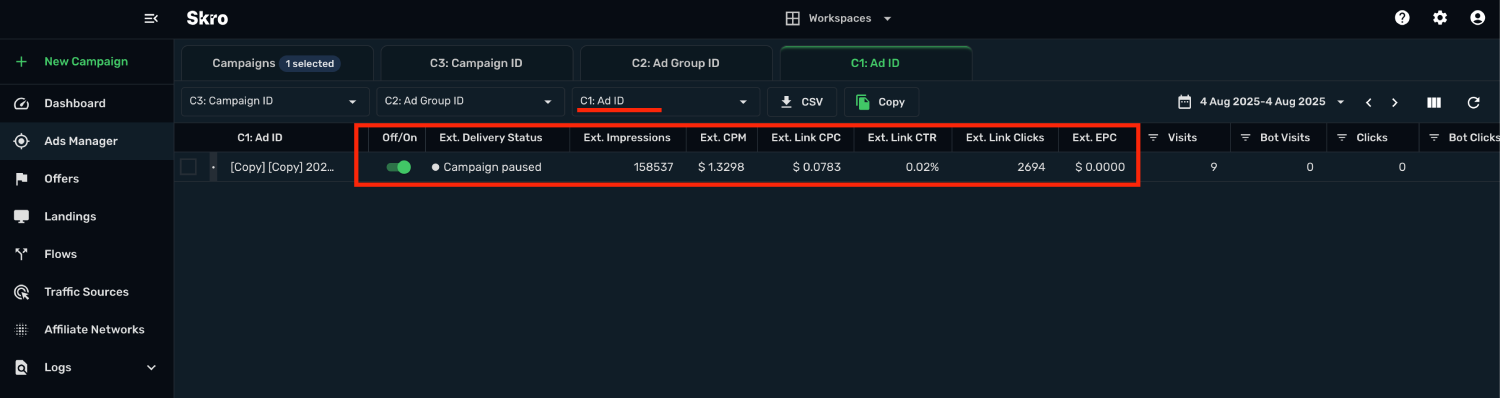
Task: Click the refresh data icon
Action: tap(1473, 102)
